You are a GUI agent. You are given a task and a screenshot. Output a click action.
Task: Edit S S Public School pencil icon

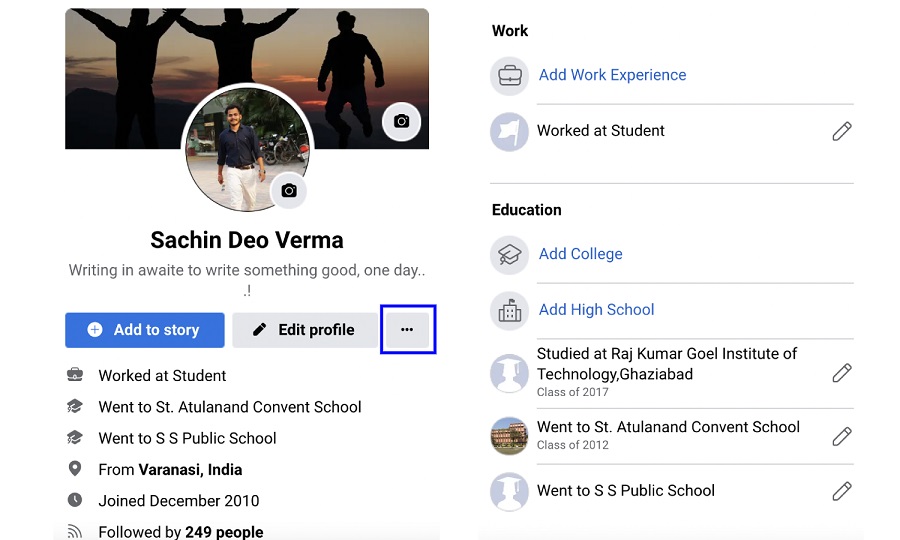coord(841,491)
